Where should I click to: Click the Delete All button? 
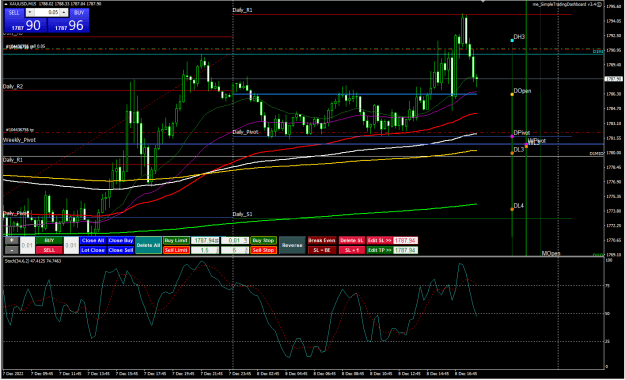point(148,245)
